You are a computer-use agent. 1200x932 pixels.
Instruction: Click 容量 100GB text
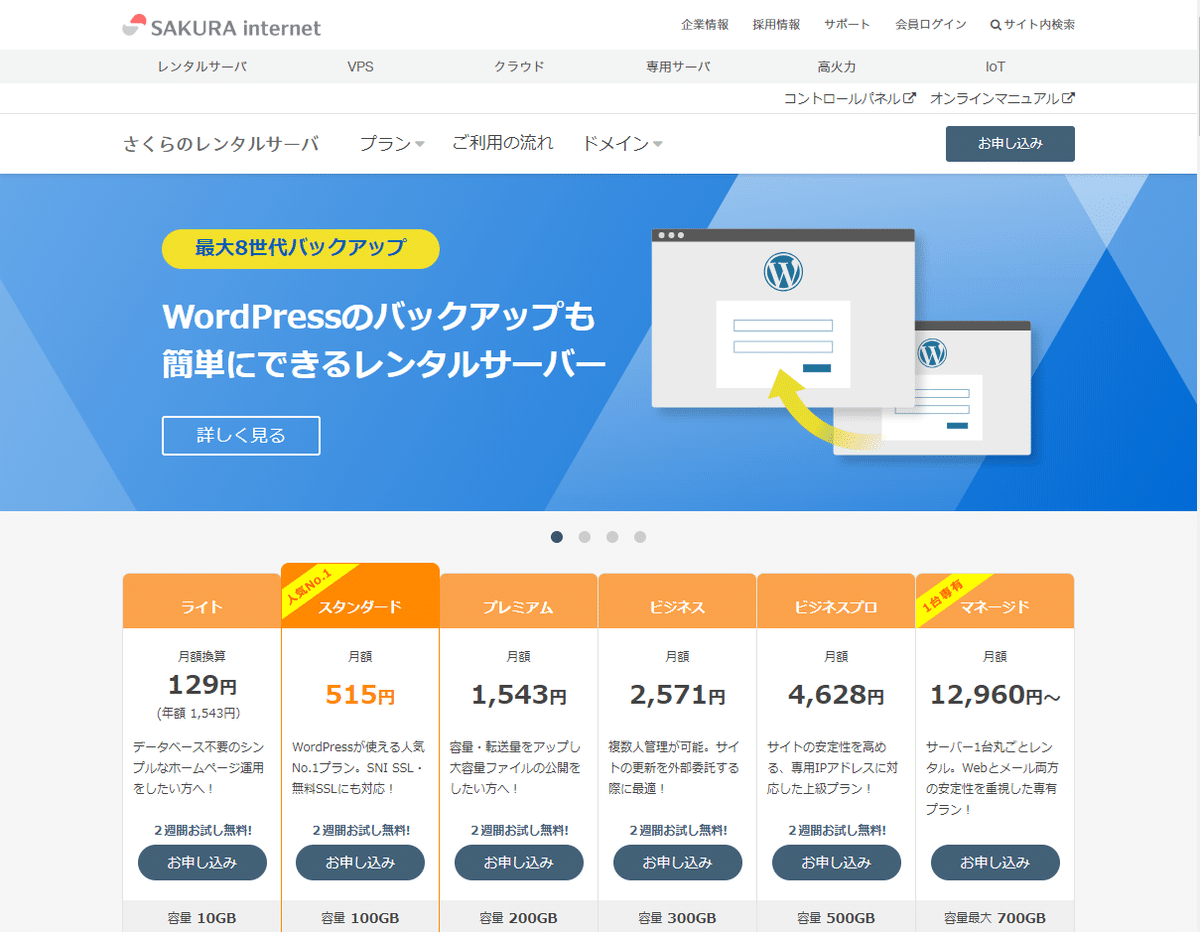(x=360, y=918)
